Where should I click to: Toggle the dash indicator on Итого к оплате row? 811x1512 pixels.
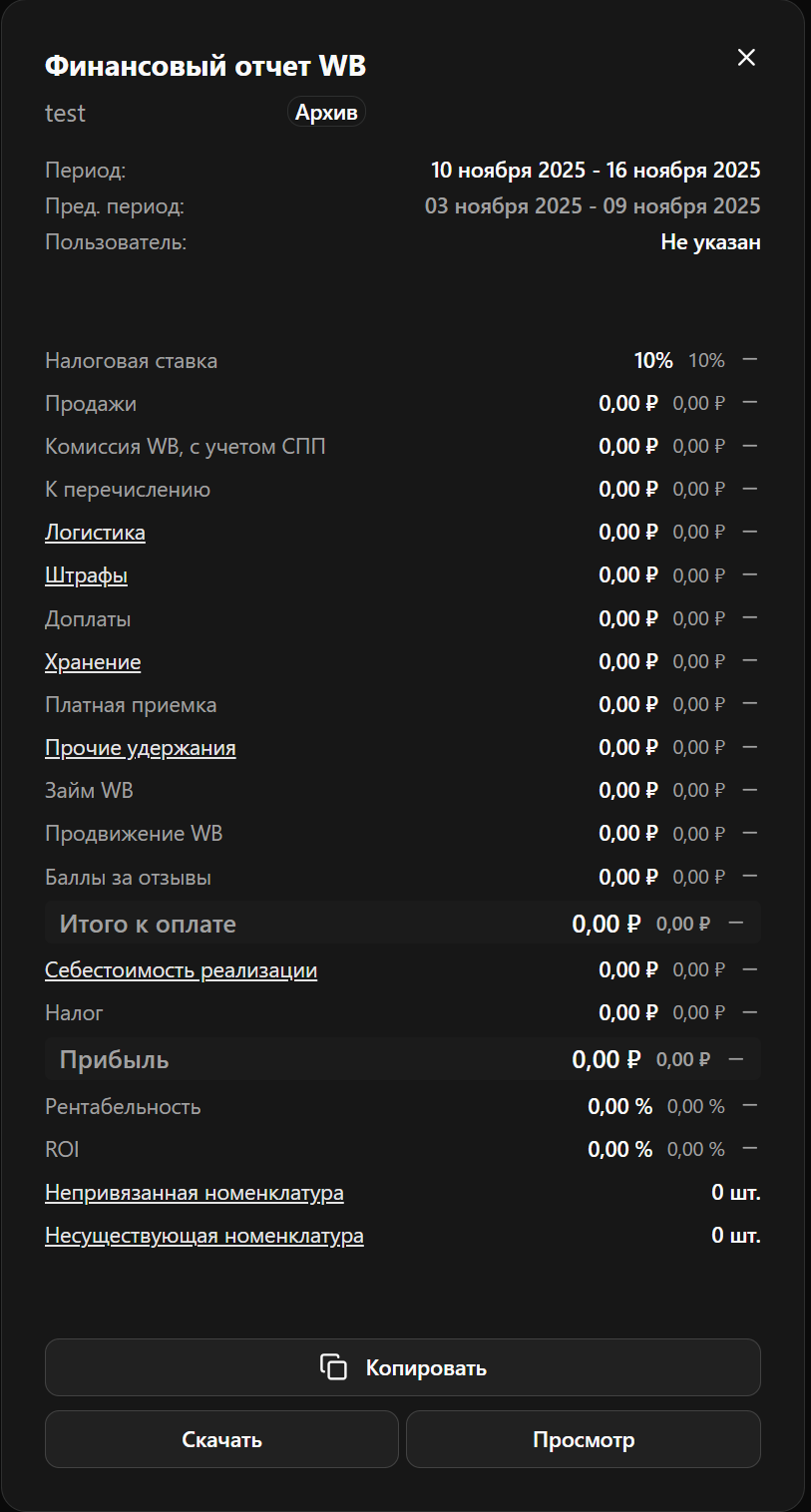coord(736,923)
